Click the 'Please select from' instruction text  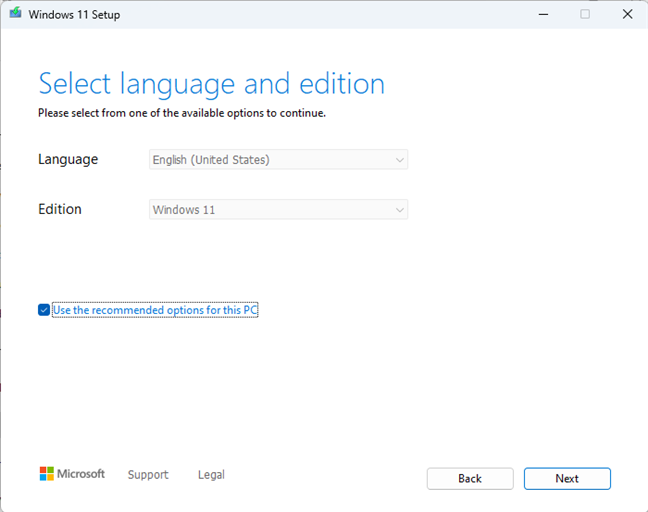point(181,113)
